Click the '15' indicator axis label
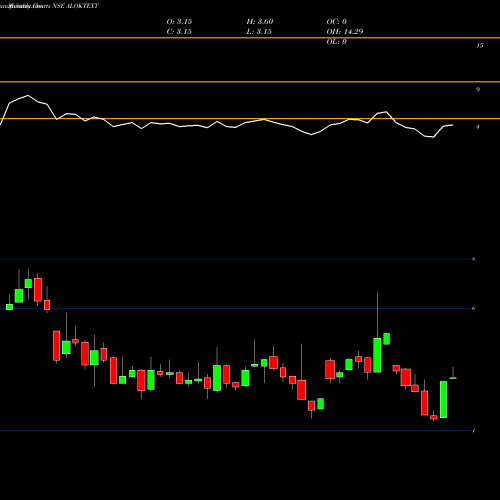This screenshot has width=500, height=500. point(479,46)
